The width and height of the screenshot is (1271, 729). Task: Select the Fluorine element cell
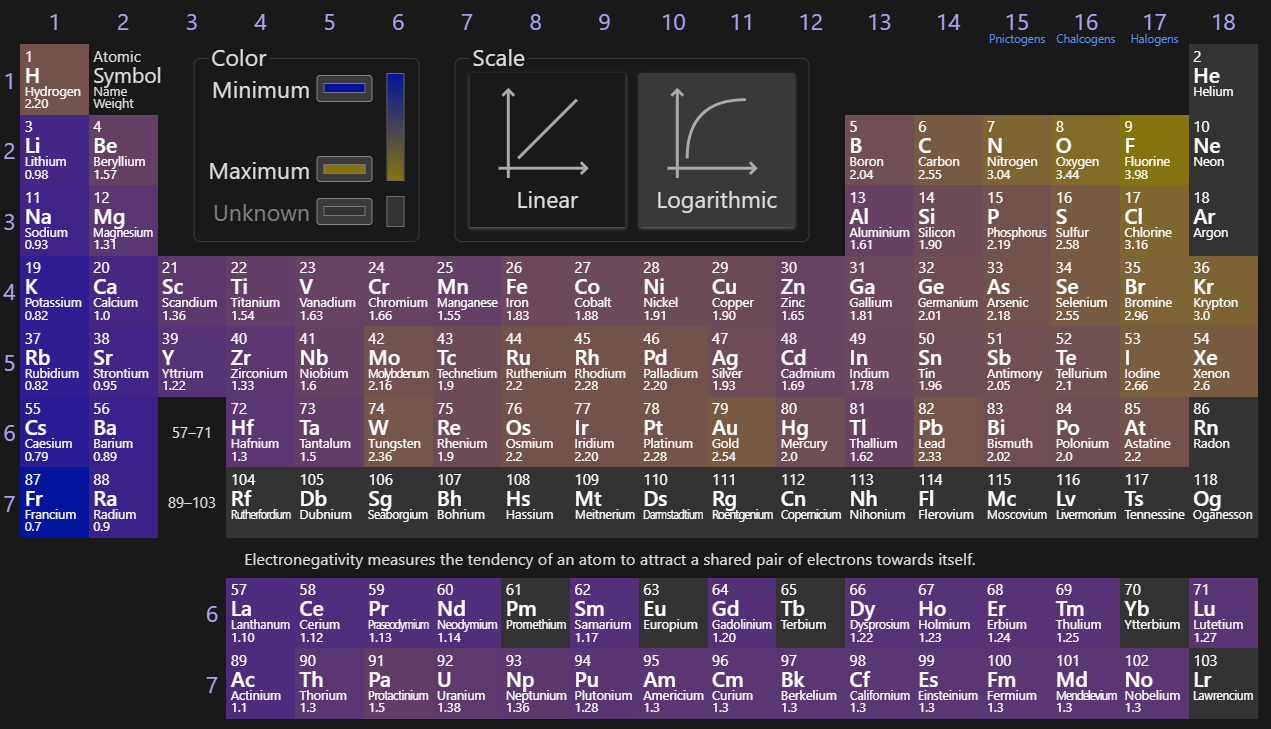(1154, 150)
